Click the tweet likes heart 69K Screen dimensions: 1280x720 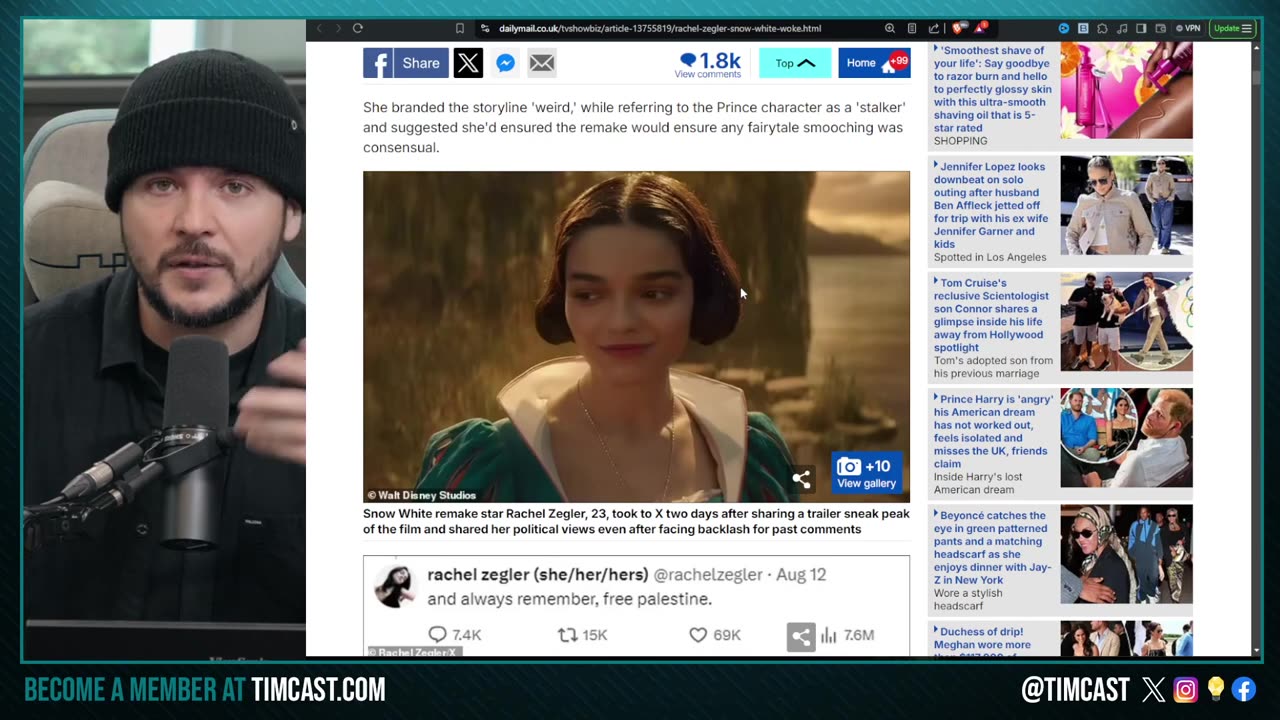(x=714, y=634)
